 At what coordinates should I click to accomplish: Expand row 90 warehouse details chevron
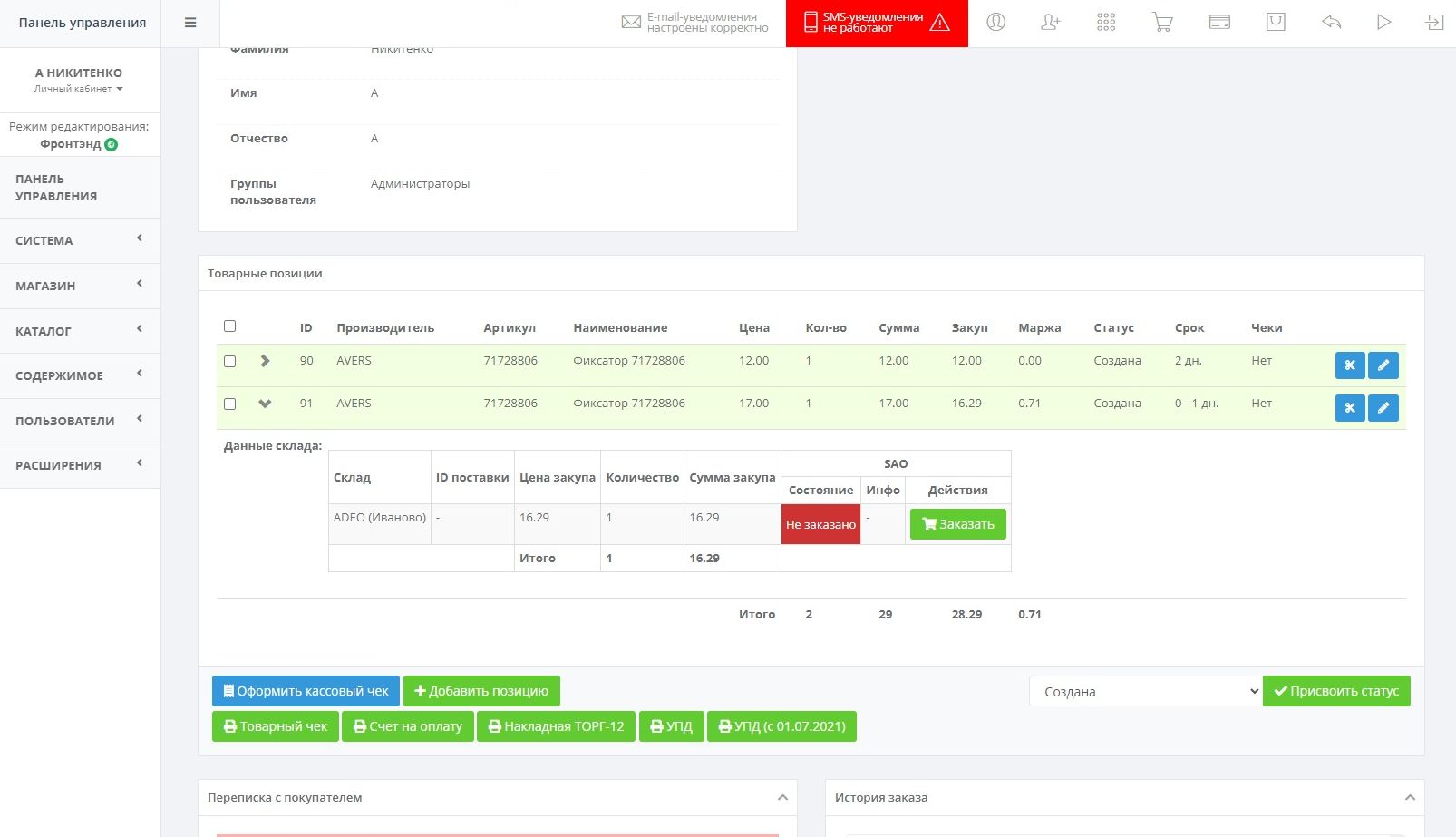265,361
